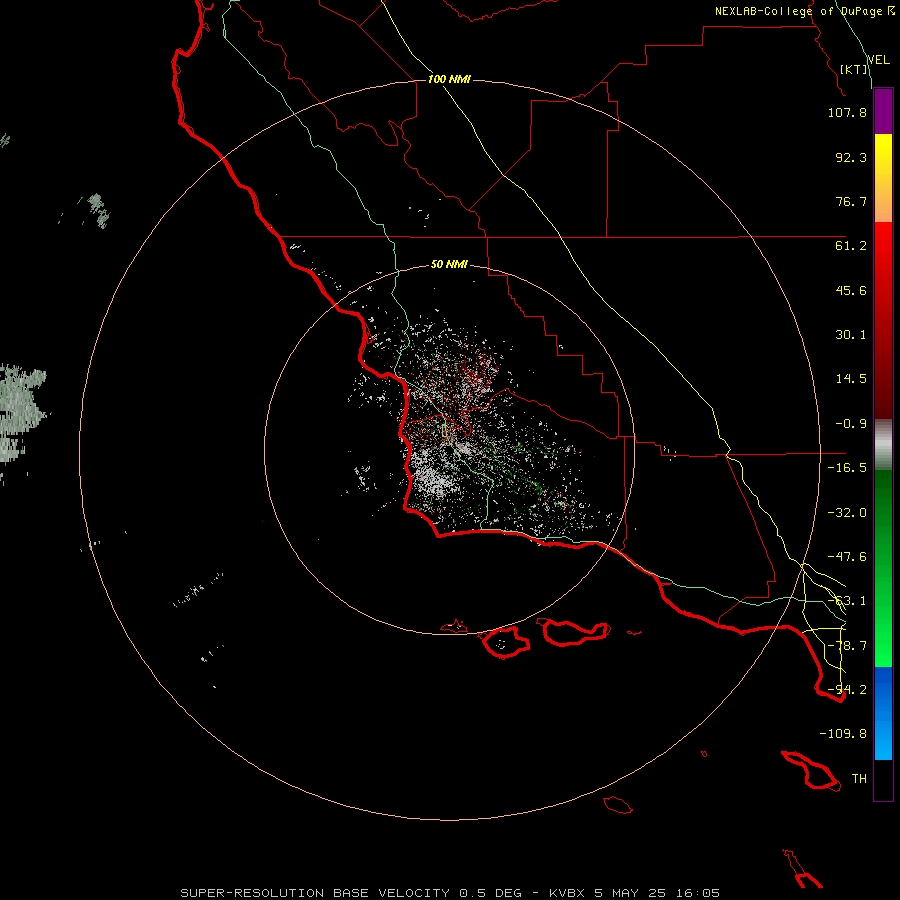
Task: Click the gray near-zero segment of velocity scale
Action: (x=883, y=445)
